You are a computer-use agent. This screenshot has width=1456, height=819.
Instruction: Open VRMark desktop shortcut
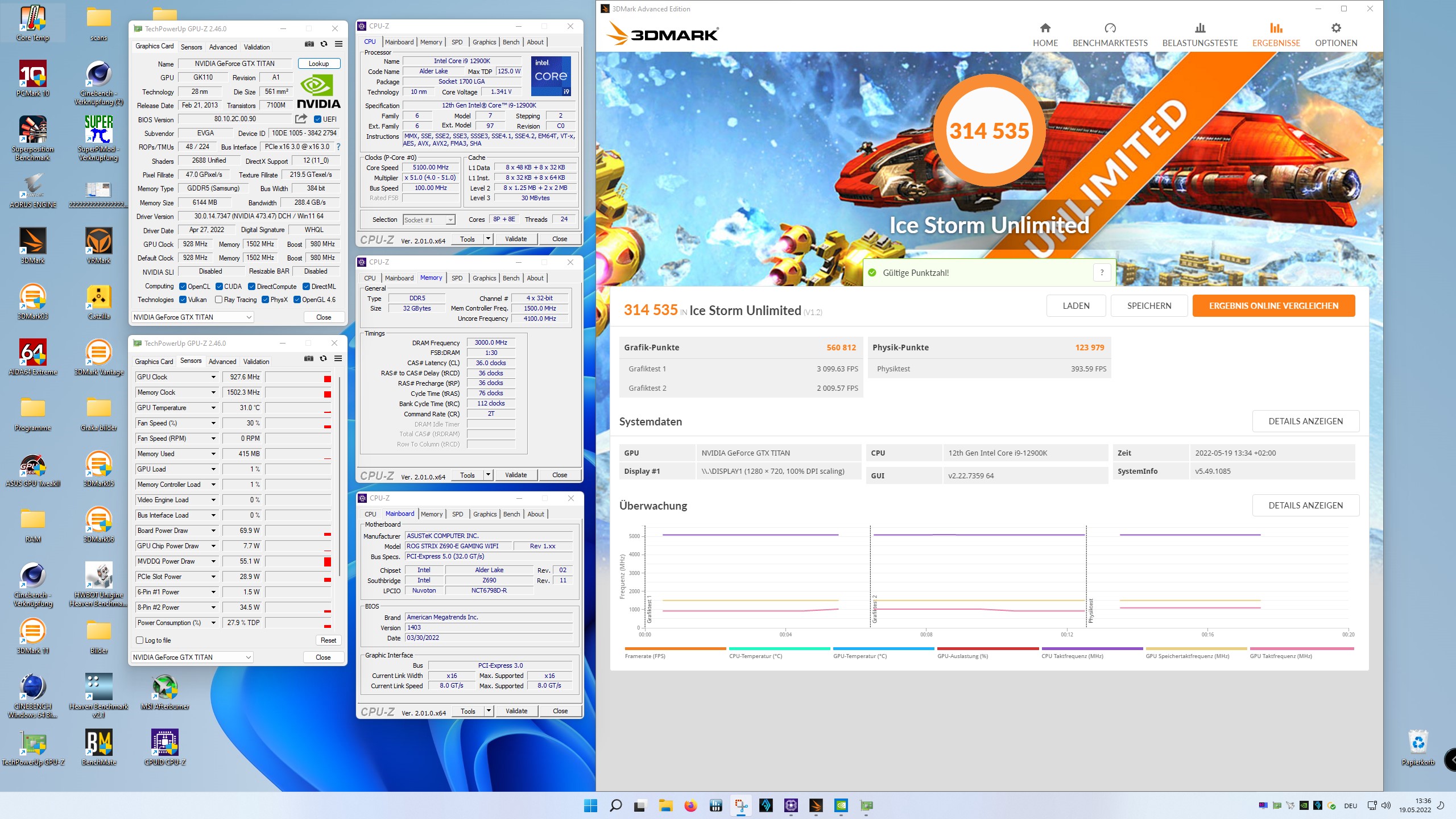click(x=99, y=246)
